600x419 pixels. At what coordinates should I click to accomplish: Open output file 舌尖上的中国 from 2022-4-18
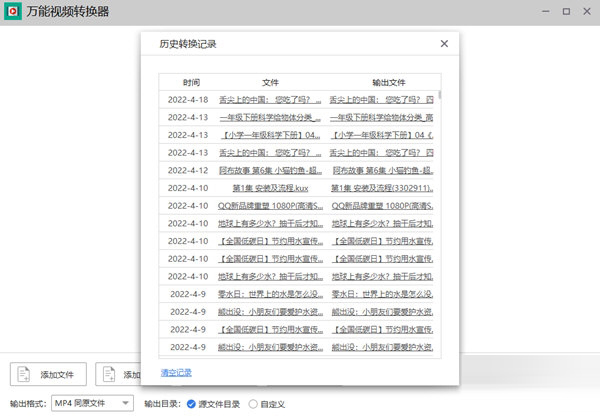[x=382, y=100]
